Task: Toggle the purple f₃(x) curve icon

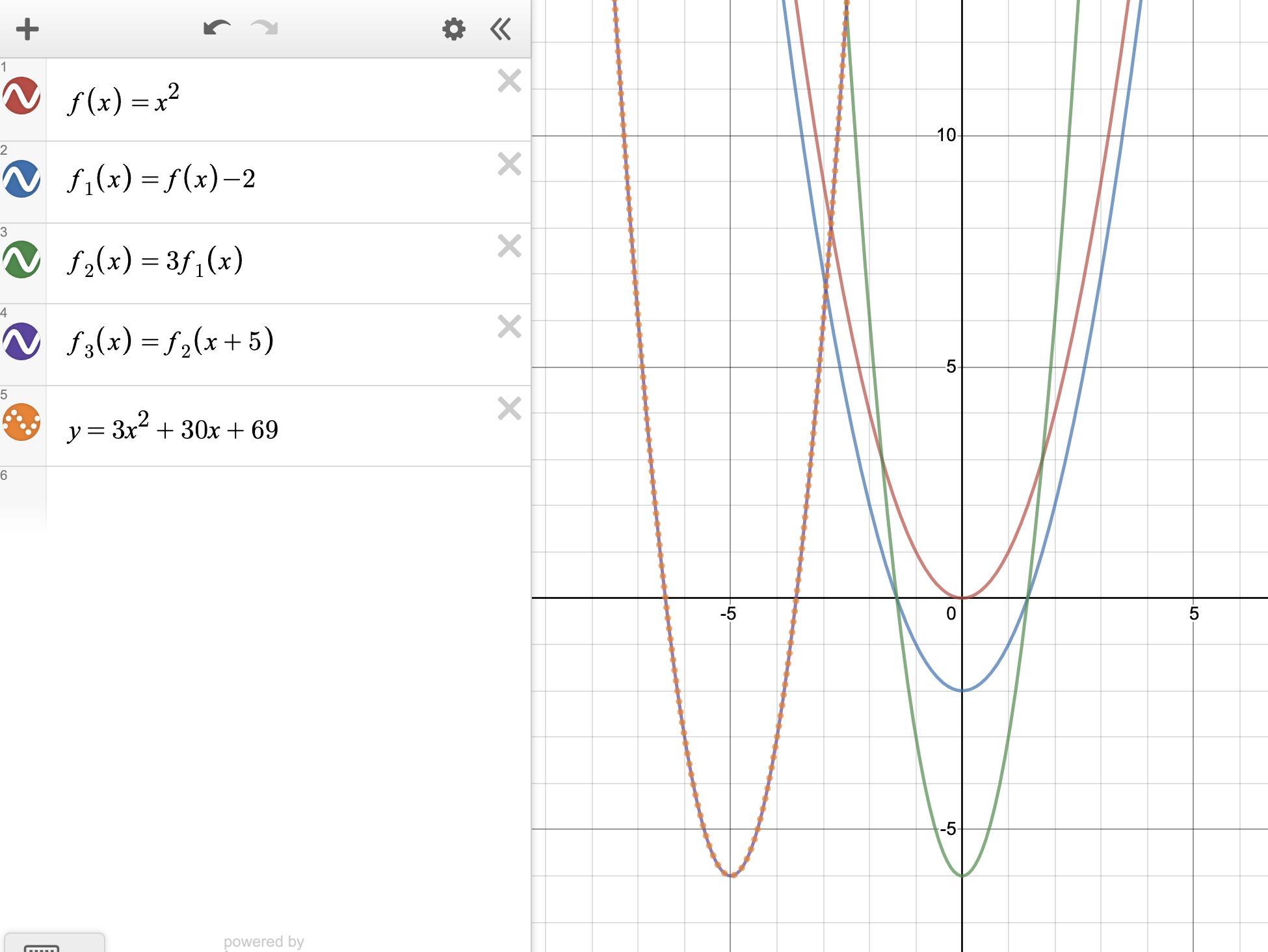Action: tap(21, 341)
